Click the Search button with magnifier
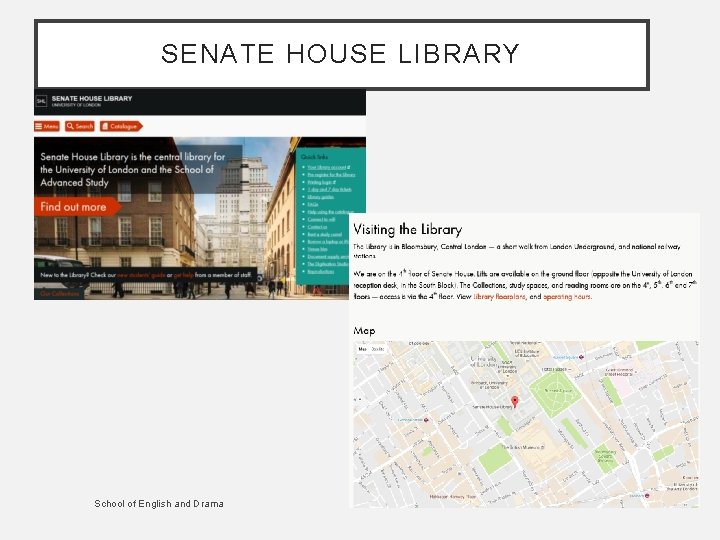The width and height of the screenshot is (720, 540). point(79,126)
